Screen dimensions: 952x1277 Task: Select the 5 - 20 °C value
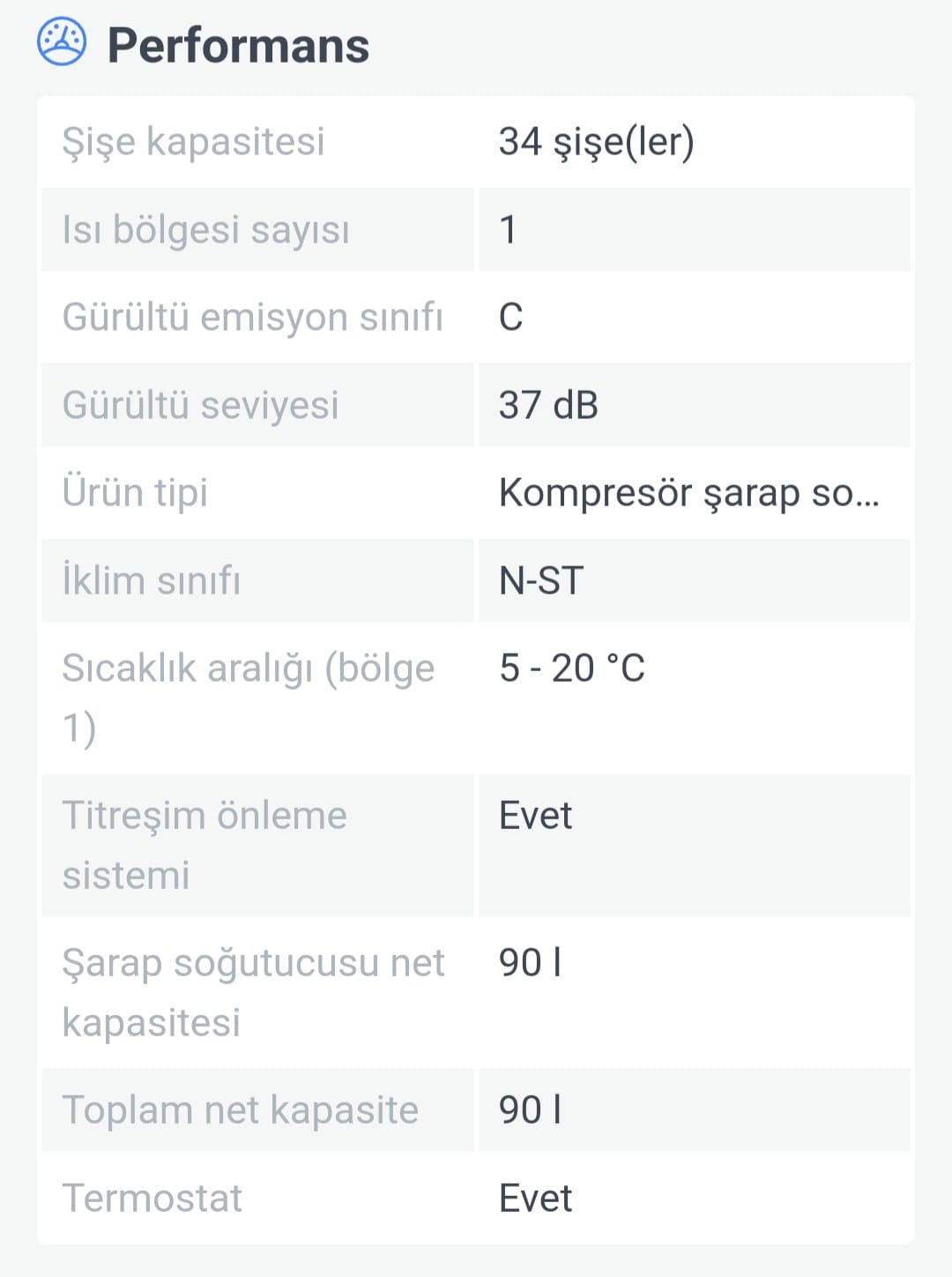pyautogui.click(x=572, y=668)
